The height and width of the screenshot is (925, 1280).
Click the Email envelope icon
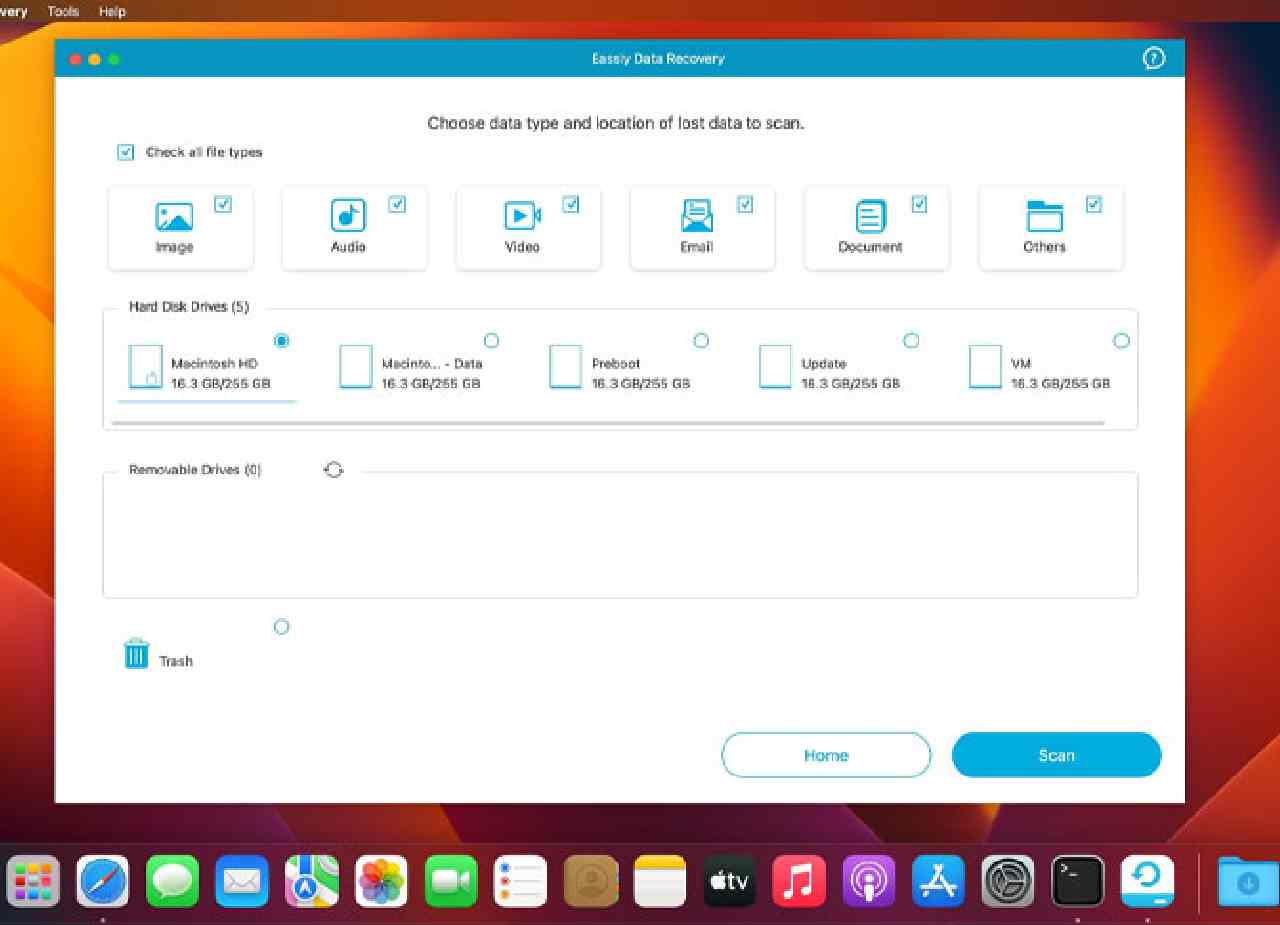(x=696, y=215)
